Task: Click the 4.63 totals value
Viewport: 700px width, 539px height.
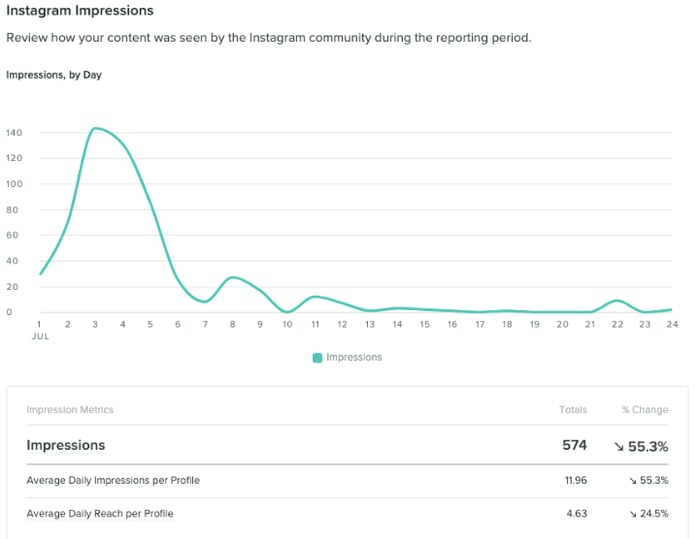Action: 577,514
